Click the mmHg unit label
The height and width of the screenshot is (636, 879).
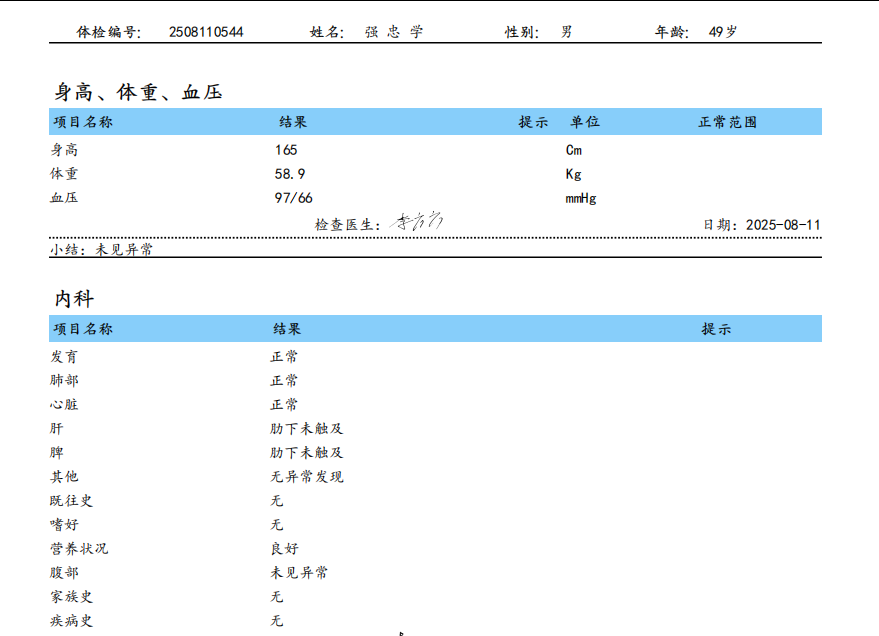point(580,198)
